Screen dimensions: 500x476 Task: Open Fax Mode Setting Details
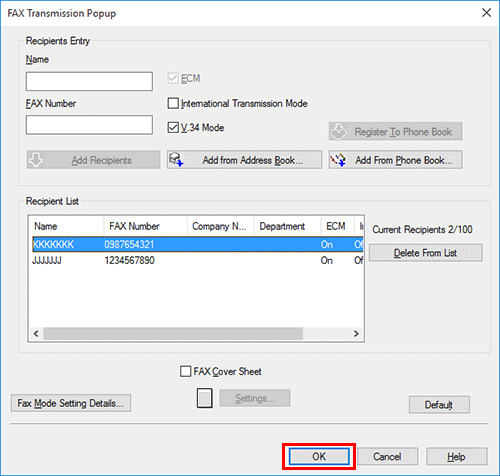(71, 403)
